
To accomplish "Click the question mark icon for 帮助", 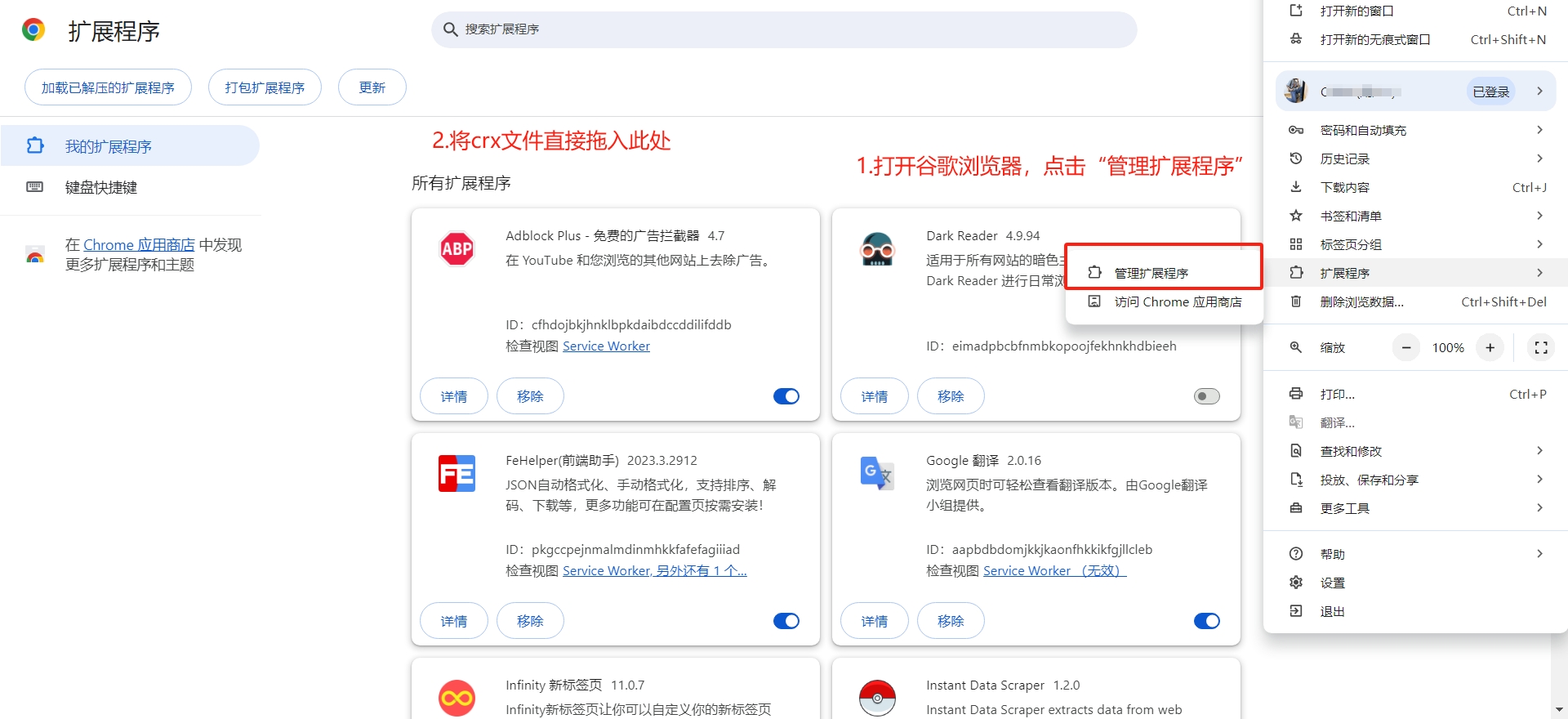I will pos(1296,554).
